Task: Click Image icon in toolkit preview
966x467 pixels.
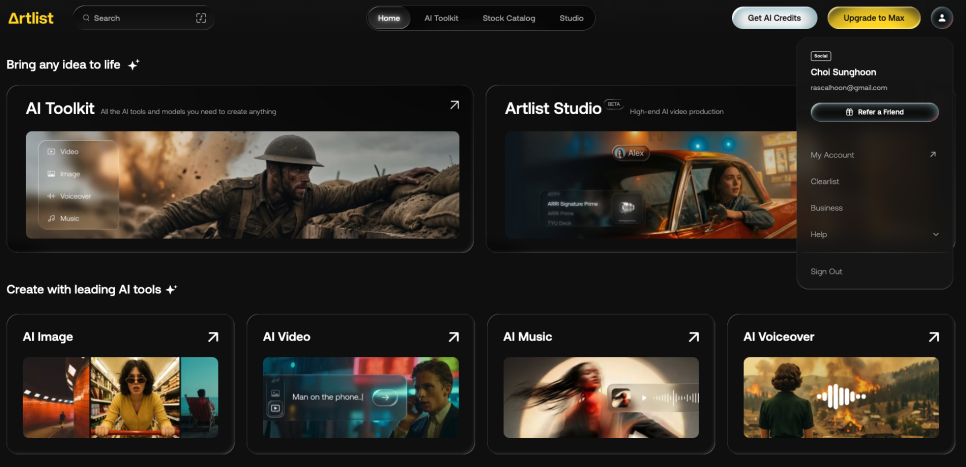Action: pyautogui.click(x=51, y=174)
